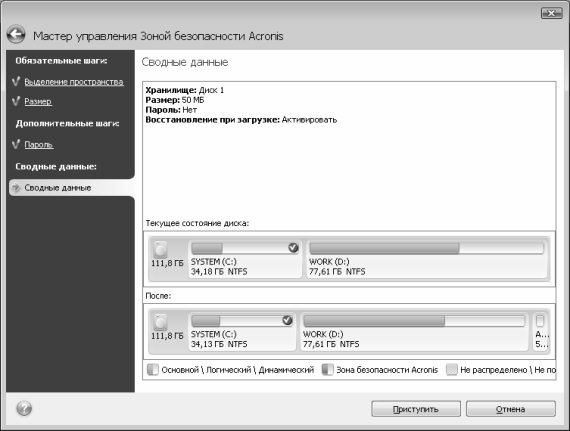Click arrow icon beside Сводные данные step
Screen dimensions: 570x431
point(16,188)
